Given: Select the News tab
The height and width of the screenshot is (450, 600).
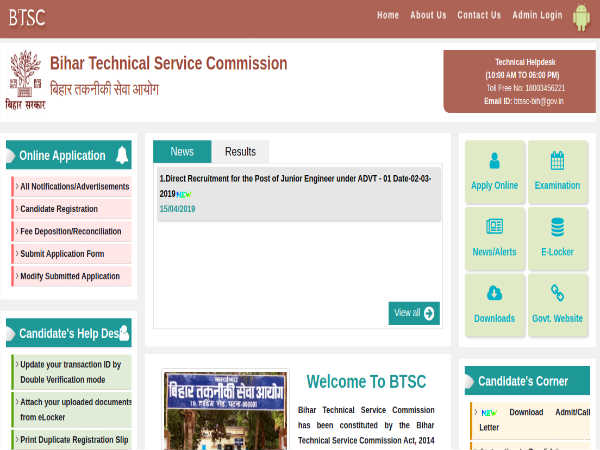Looking at the screenshot, I should tap(182, 152).
